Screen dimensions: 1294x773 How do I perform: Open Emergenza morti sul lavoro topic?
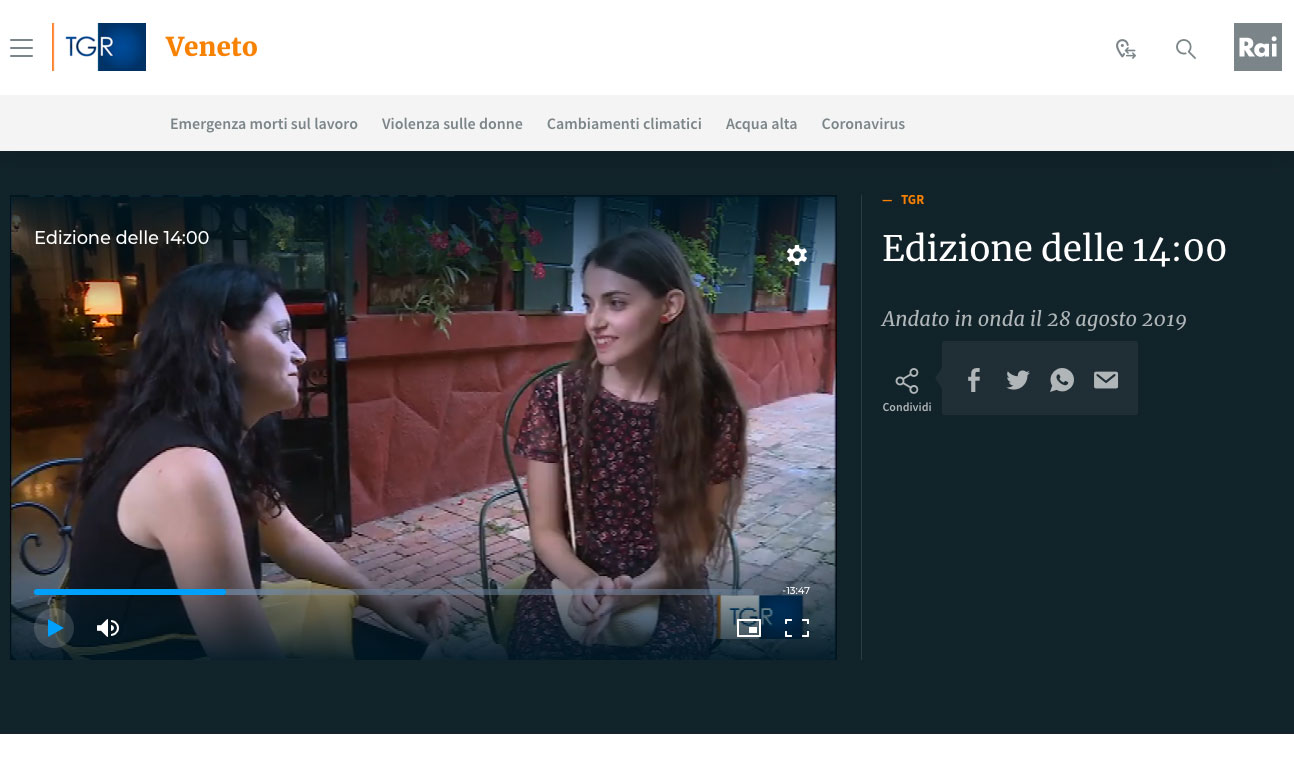[264, 124]
